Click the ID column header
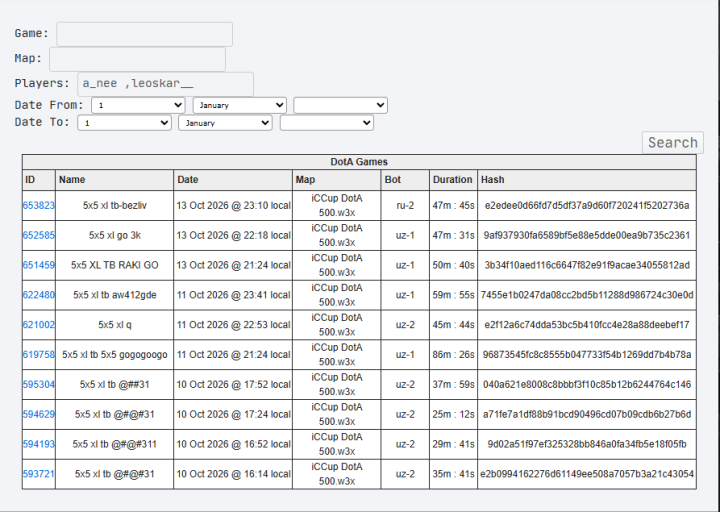Image resolution: width=720 pixels, height=512 pixels. (x=39, y=180)
